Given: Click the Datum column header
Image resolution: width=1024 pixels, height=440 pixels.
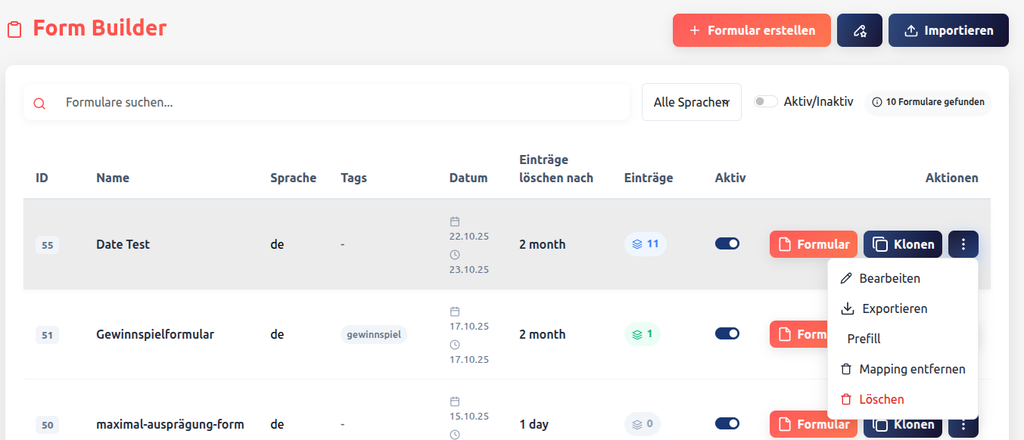Looking at the screenshot, I should point(468,178).
